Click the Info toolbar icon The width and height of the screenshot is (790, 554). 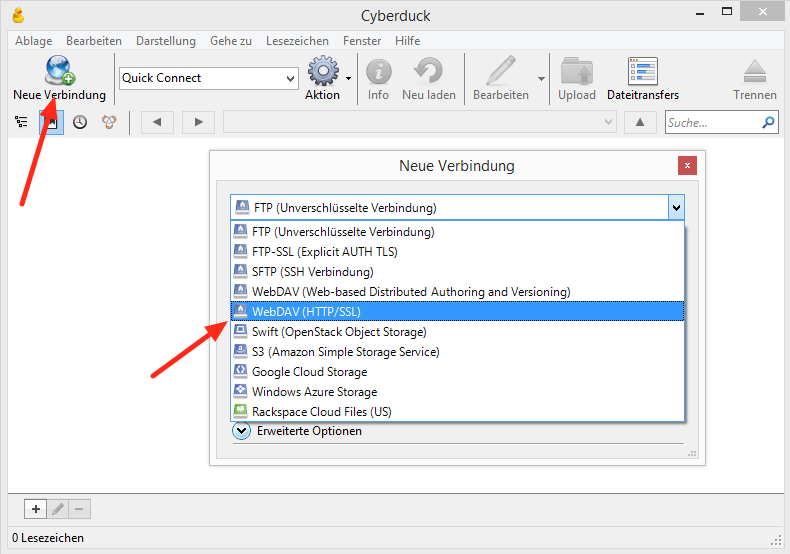pyautogui.click(x=378, y=71)
